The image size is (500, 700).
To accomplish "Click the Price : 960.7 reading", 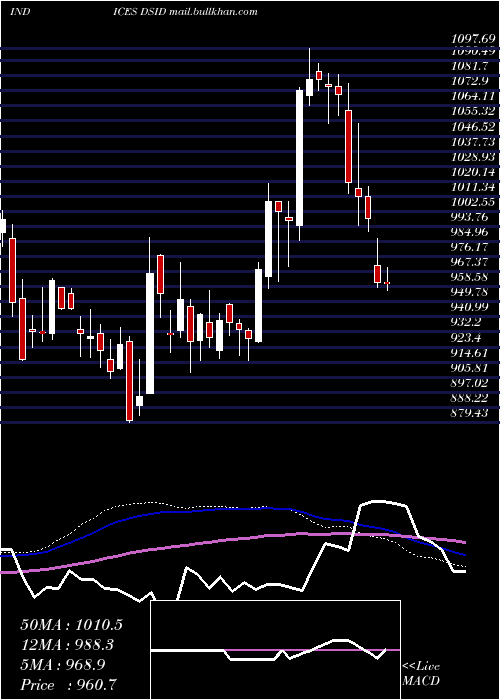I will click(70, 685).
